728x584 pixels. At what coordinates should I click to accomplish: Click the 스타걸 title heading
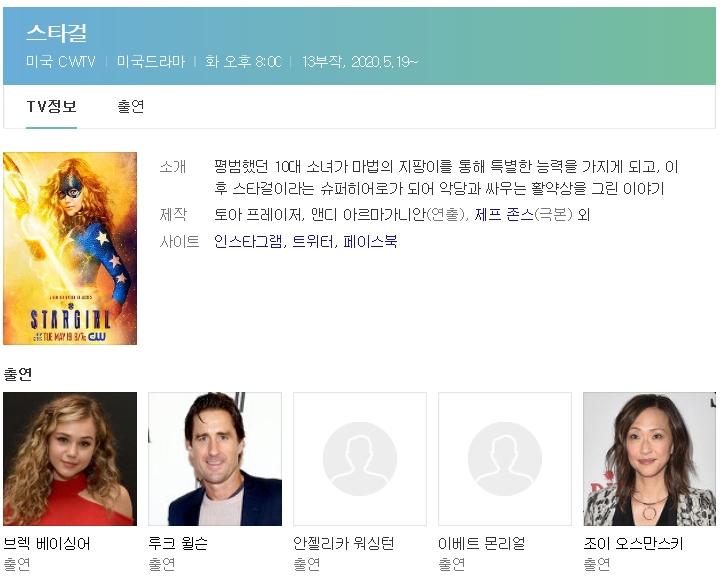[x=56, y=33]
